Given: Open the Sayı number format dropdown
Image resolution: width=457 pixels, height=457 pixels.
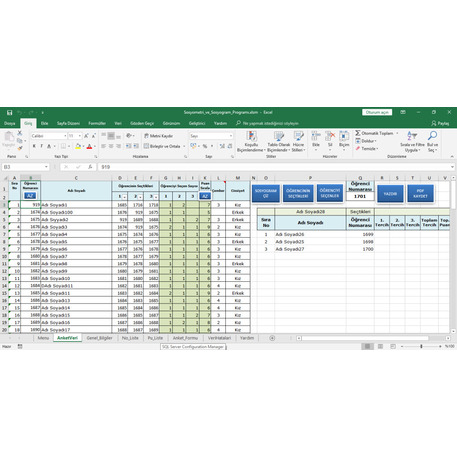Looking at the screenshot, I should pos(231,136).
